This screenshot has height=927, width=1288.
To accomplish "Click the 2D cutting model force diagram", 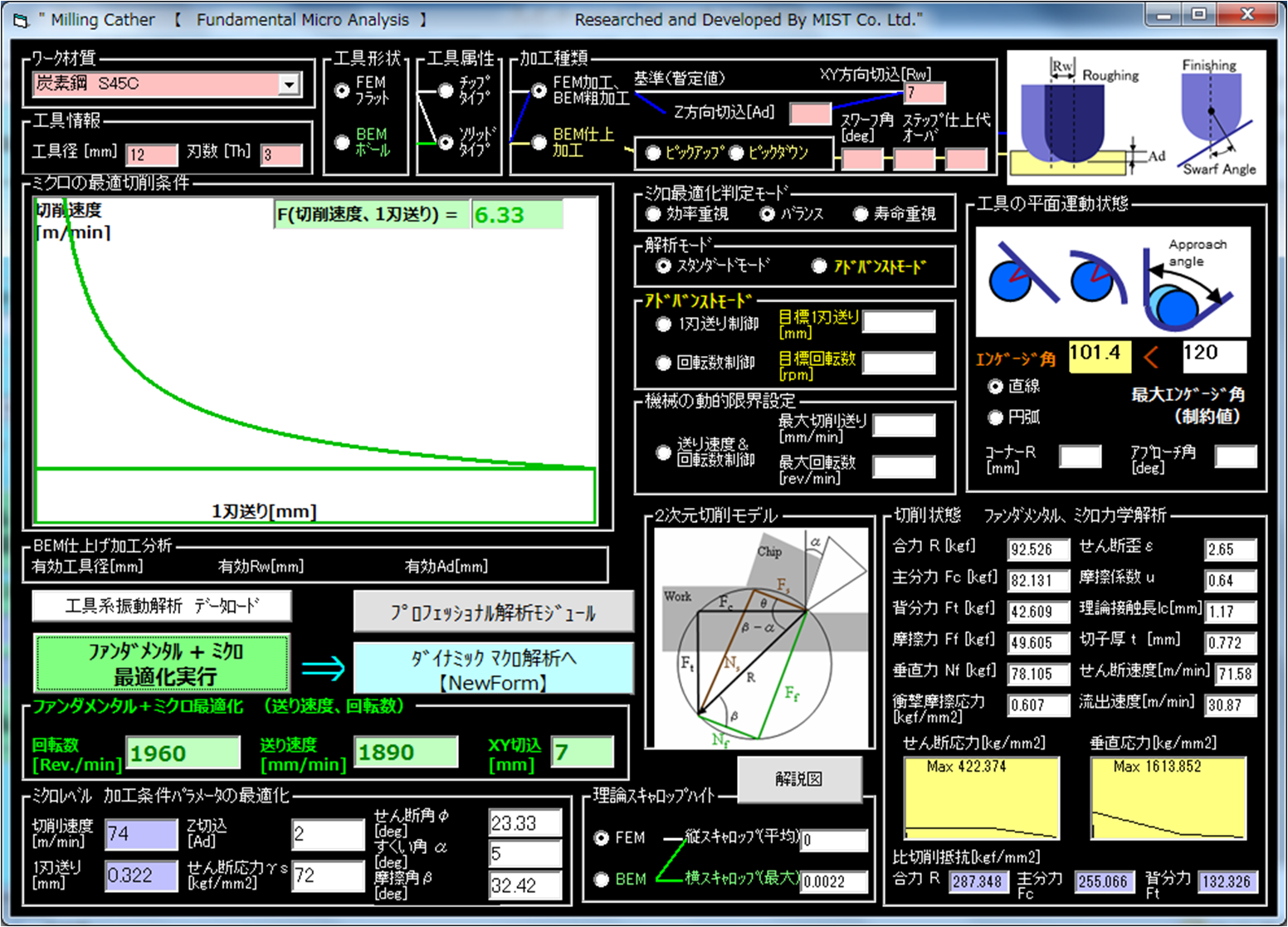I will click(x=760, y=637).
